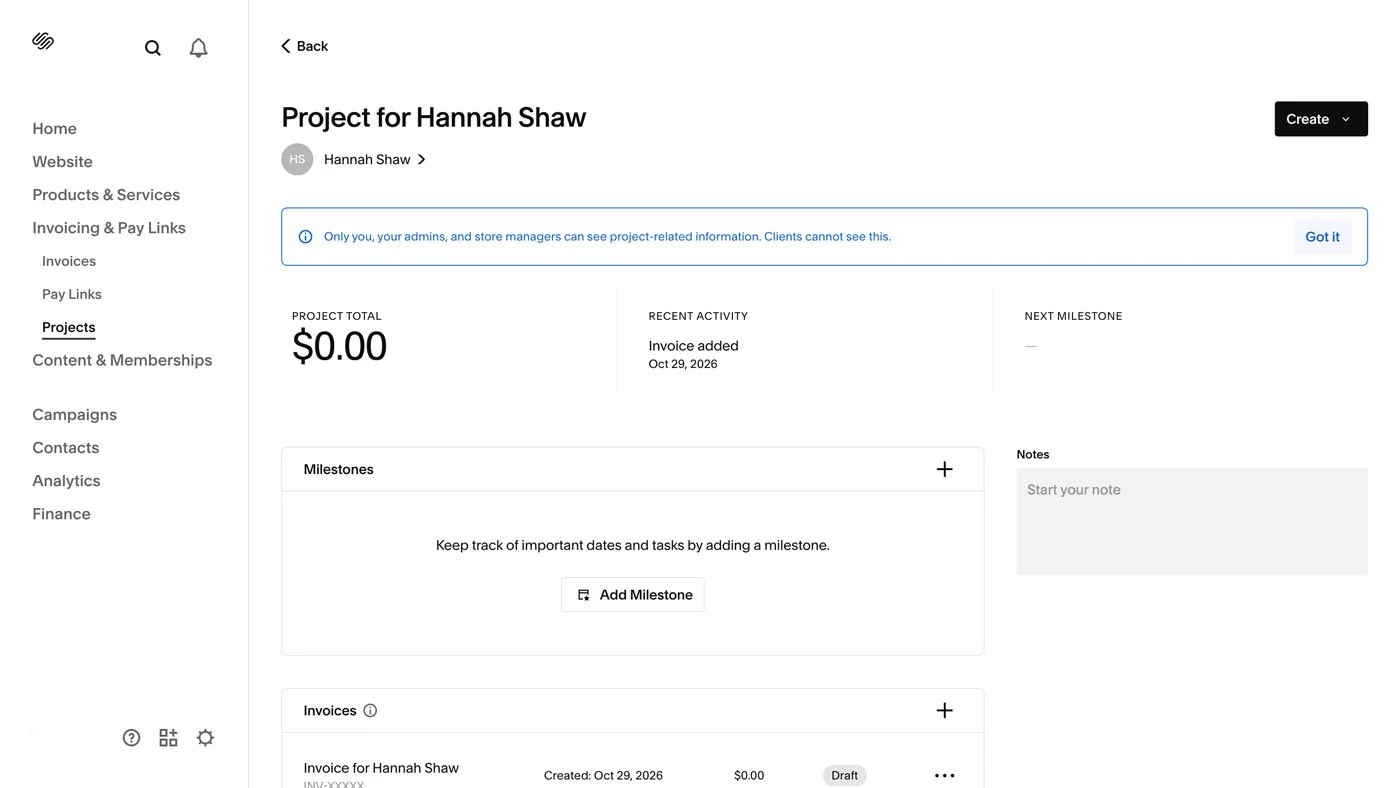Click the $0.00 project total value
The image size is (1400, 788).
(339, 346)
